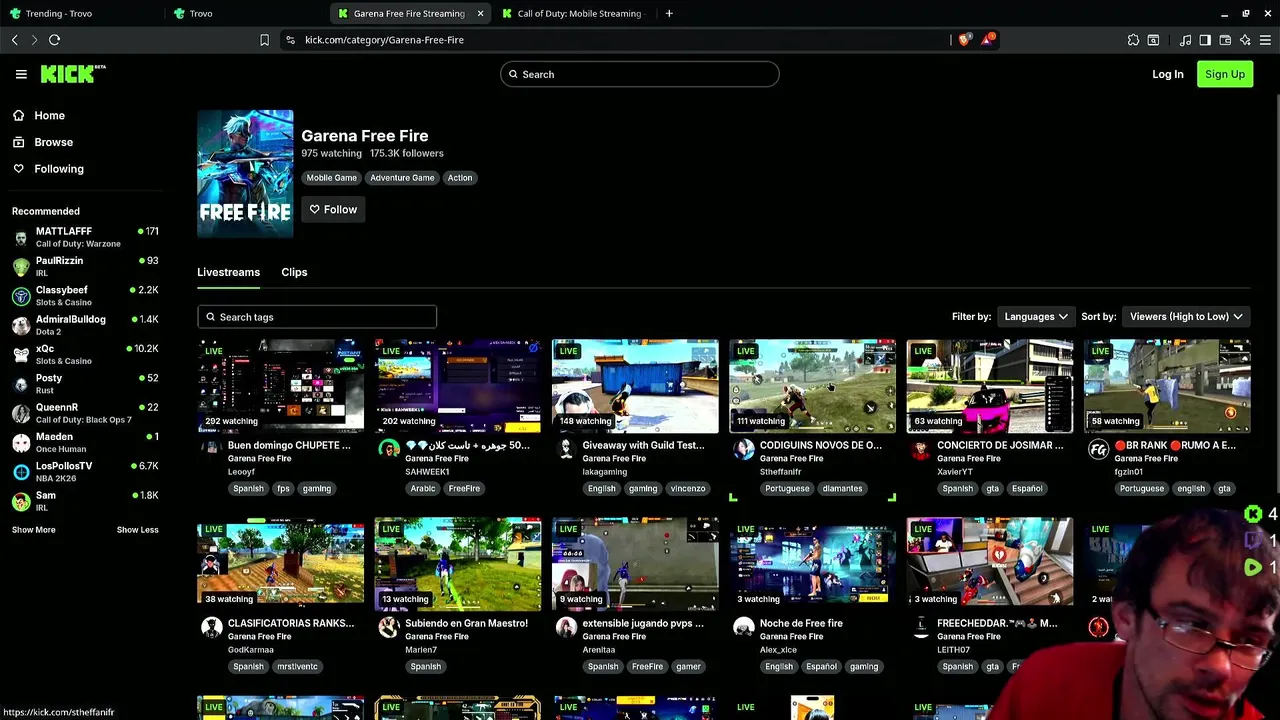Click the Mobile Game tag
This screenshot has width=1280, height=720.
coord(331,178)
